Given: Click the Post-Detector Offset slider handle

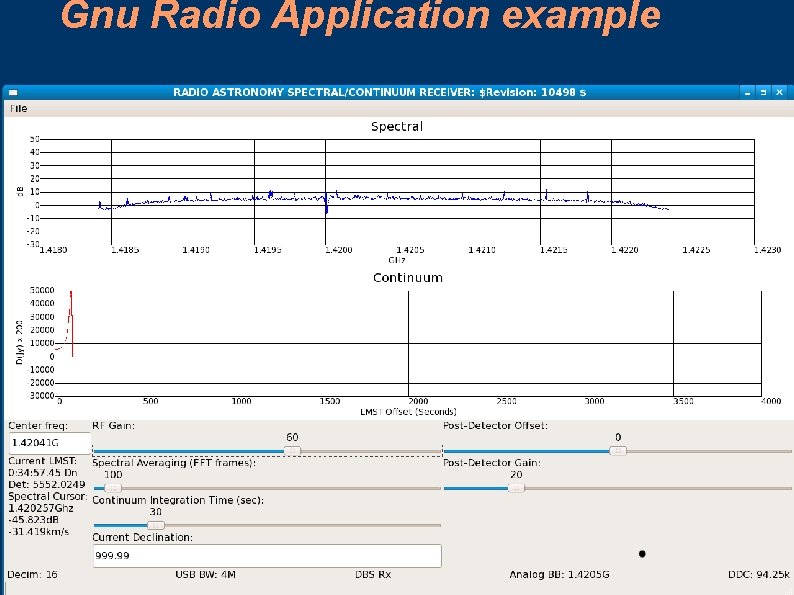Looking at the screenshot, I should click(x=618, y=451).
